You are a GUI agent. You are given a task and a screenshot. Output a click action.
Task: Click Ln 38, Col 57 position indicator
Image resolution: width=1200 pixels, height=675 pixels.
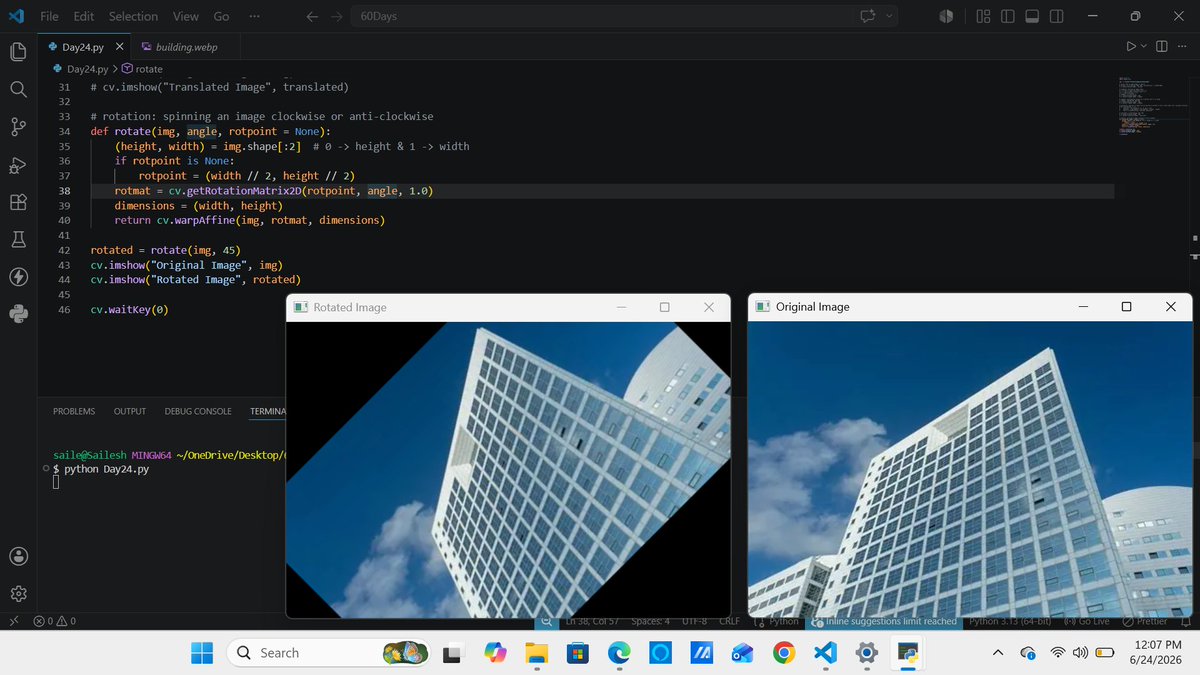(x=592, y=621)
